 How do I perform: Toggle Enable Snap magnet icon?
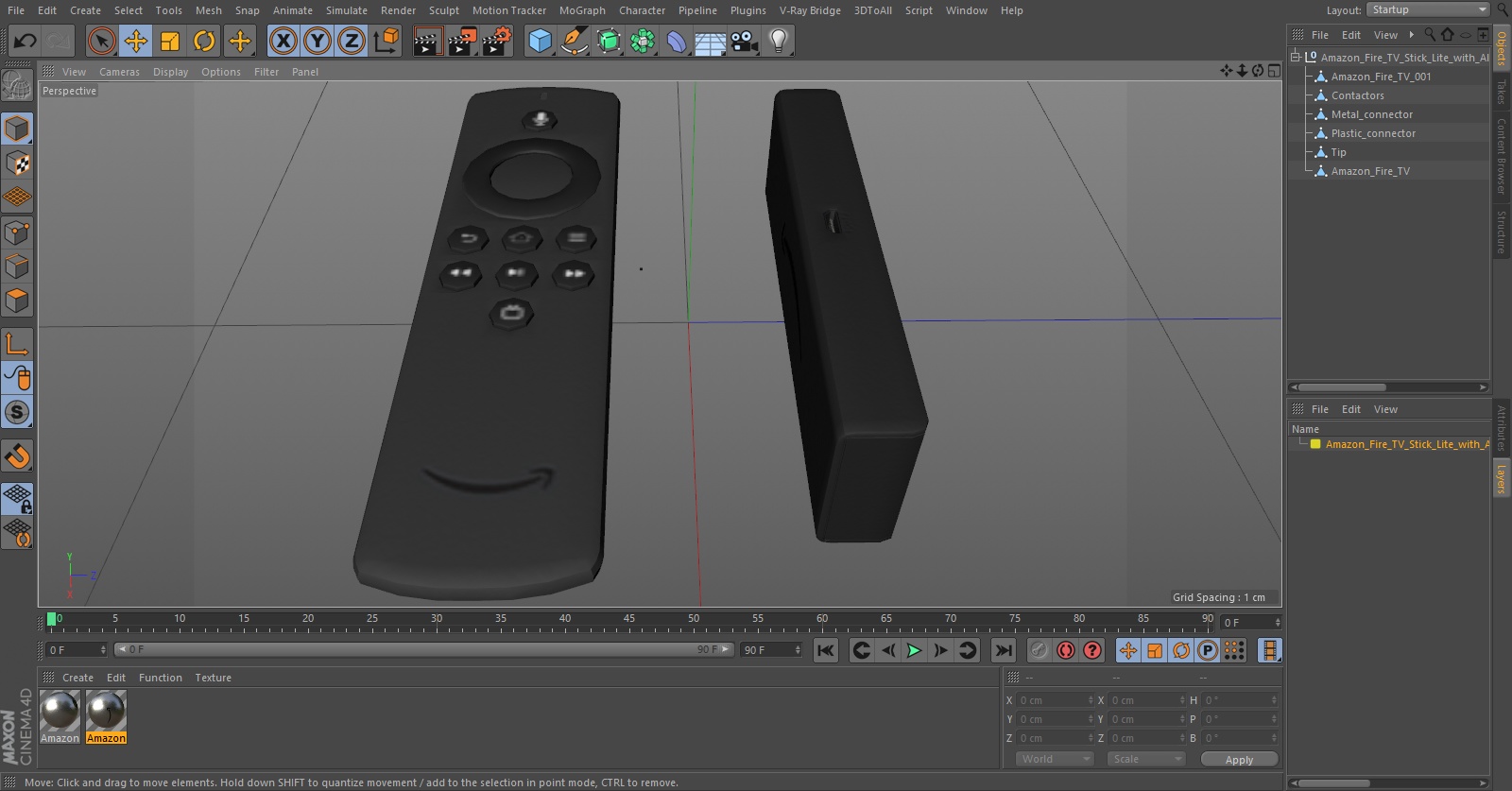coord(17,456)
